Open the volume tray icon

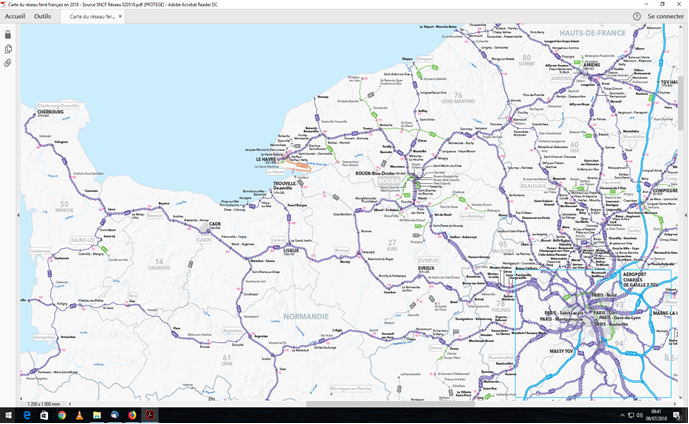(640, 415)
